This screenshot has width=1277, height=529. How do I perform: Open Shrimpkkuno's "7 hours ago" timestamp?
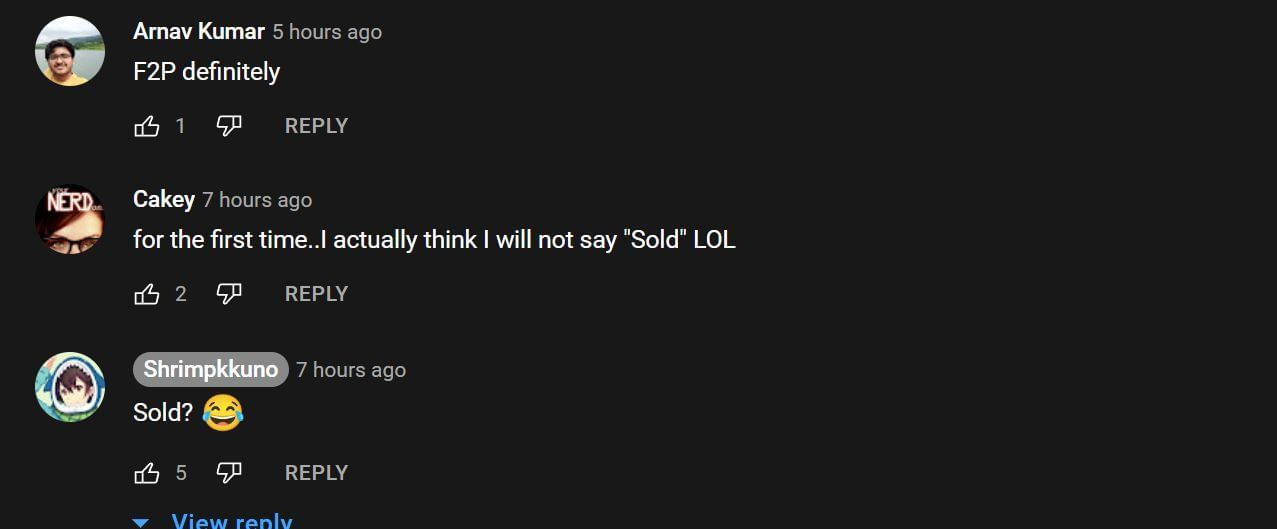pos(351,370)
